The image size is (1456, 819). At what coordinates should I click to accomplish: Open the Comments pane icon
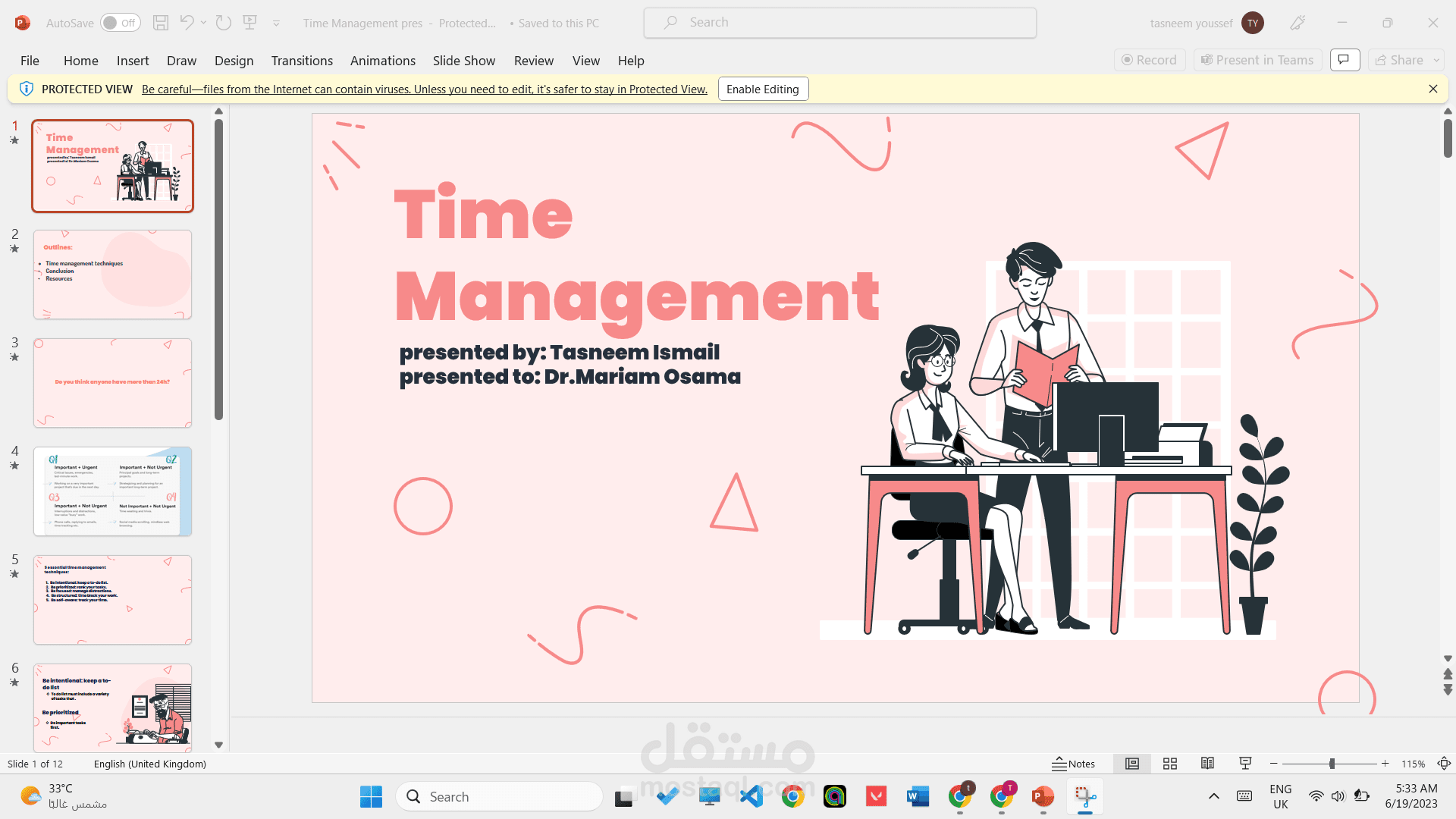tap(1344, 60)
